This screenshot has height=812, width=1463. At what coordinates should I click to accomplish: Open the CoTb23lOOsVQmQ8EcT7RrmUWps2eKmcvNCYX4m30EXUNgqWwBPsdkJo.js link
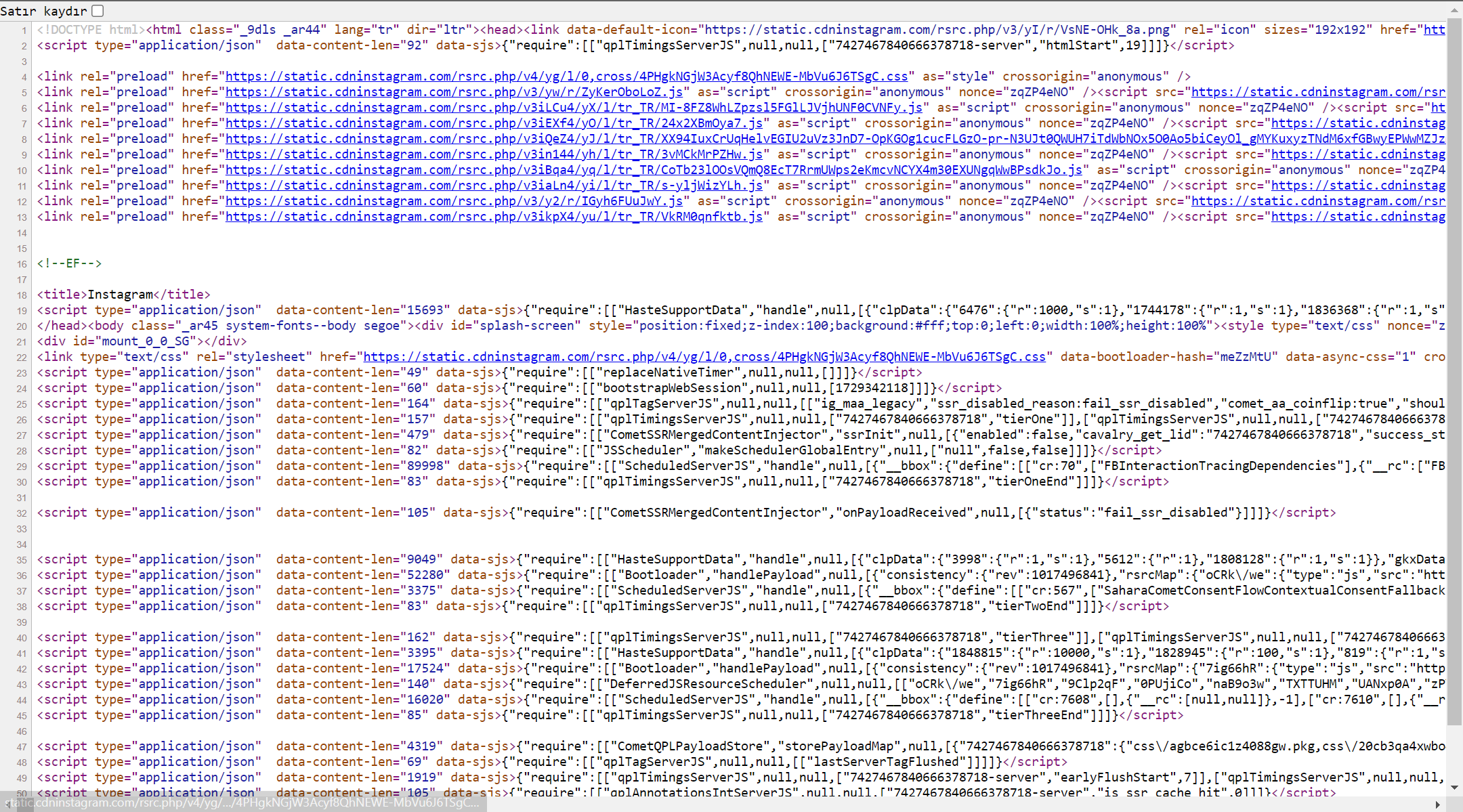(654, 170)
